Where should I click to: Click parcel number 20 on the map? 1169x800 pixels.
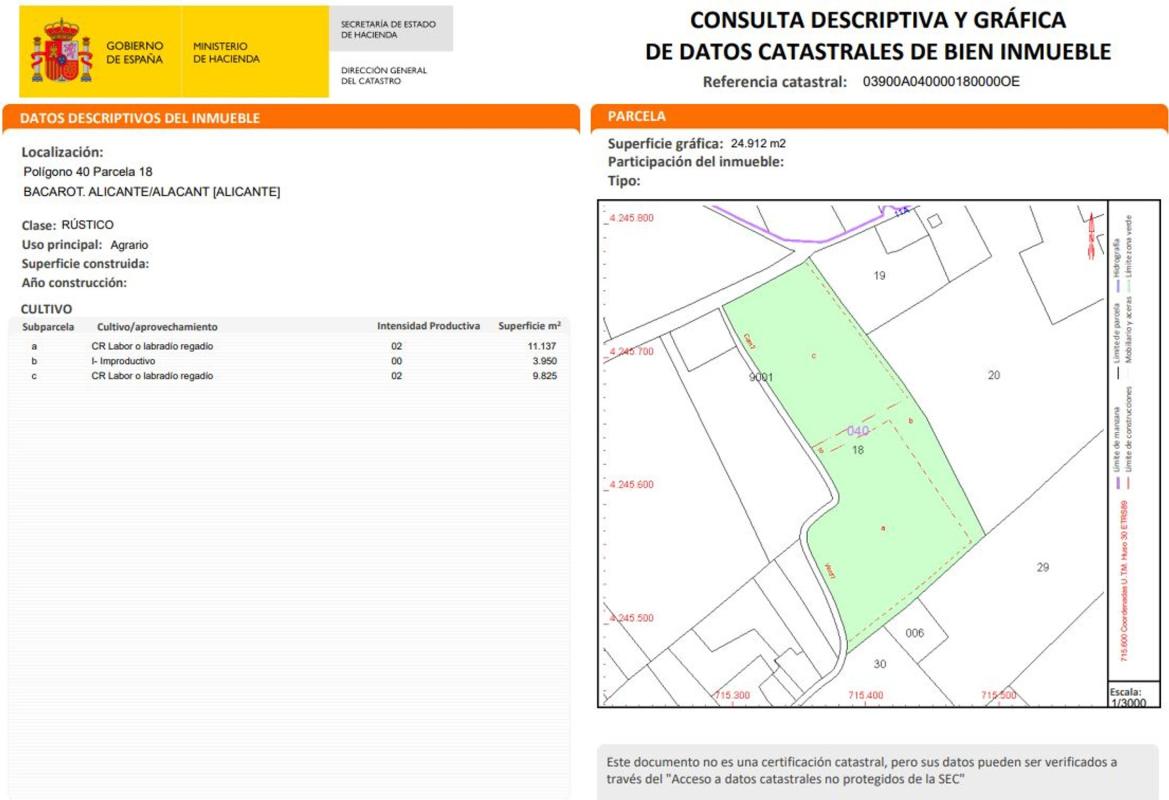coord(994,375)
